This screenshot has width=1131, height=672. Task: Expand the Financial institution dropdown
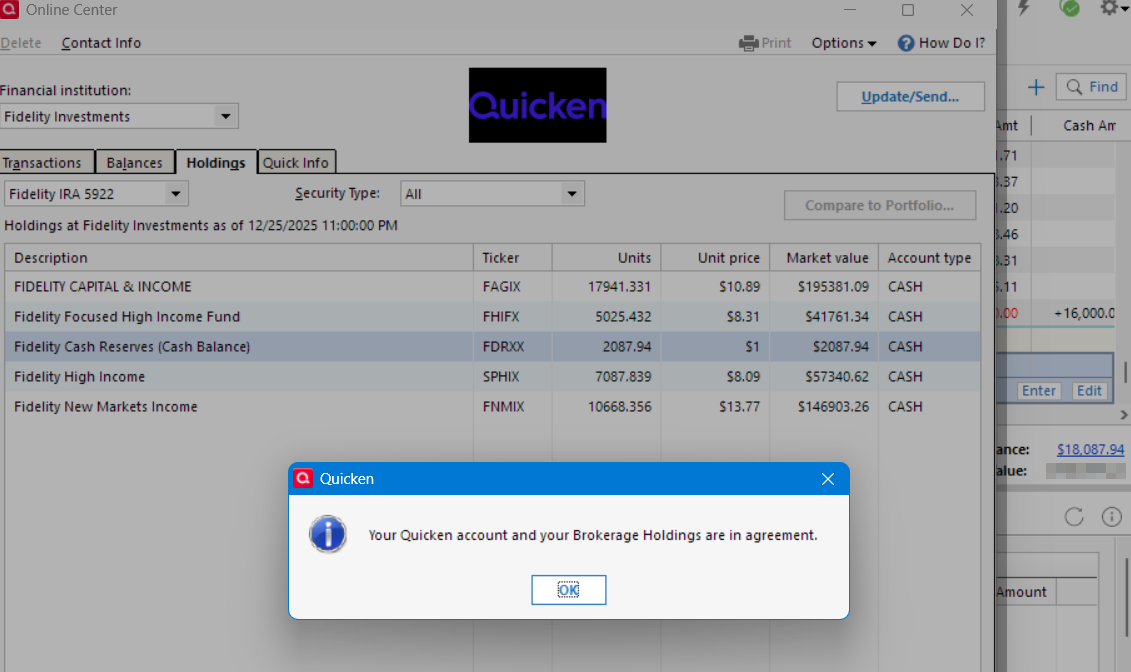pos(225,116)
